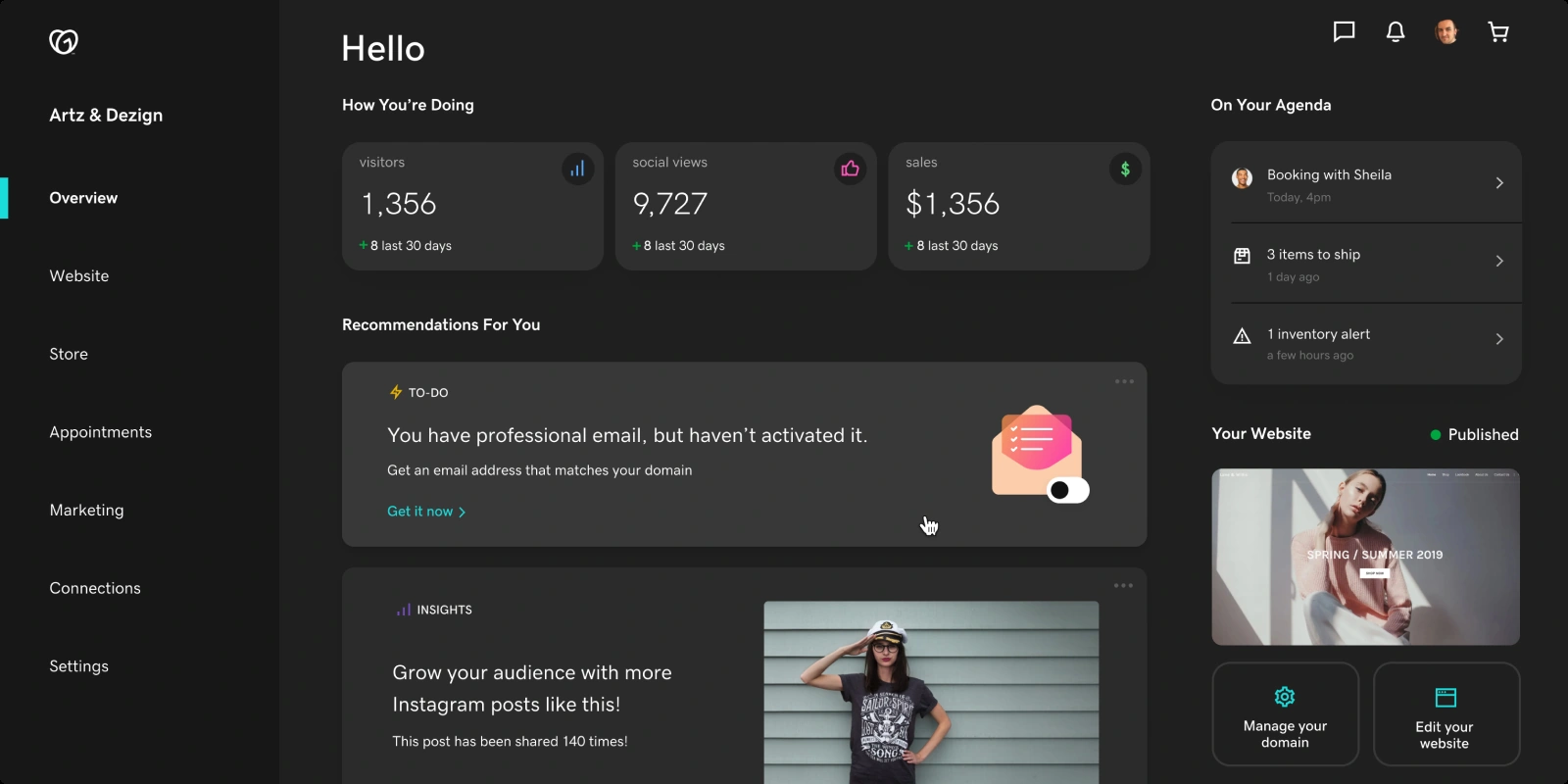Click the shipping package icon
The image size is (1568, 784).
pos(1242,256)
